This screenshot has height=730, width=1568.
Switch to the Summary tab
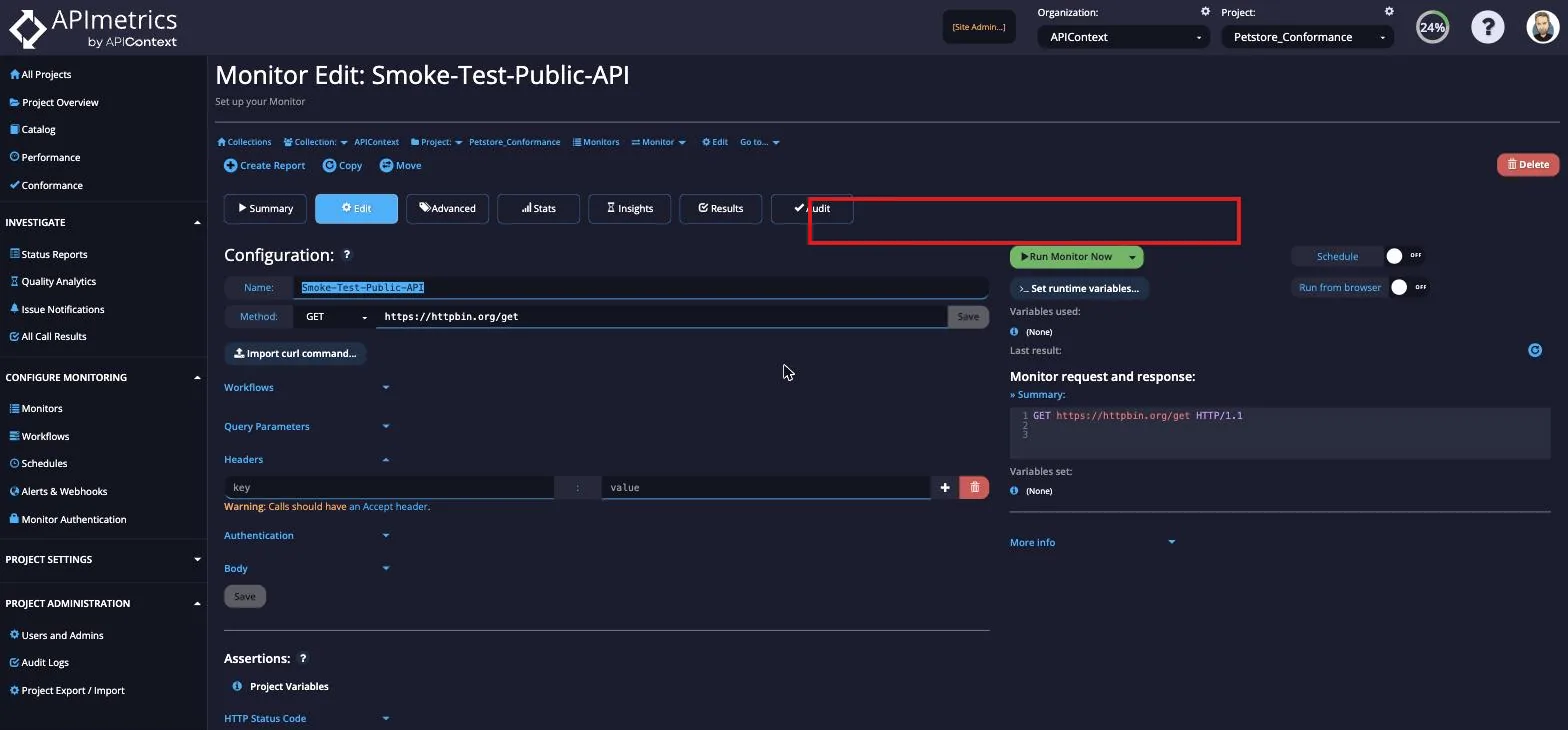(x=265, y=208)
